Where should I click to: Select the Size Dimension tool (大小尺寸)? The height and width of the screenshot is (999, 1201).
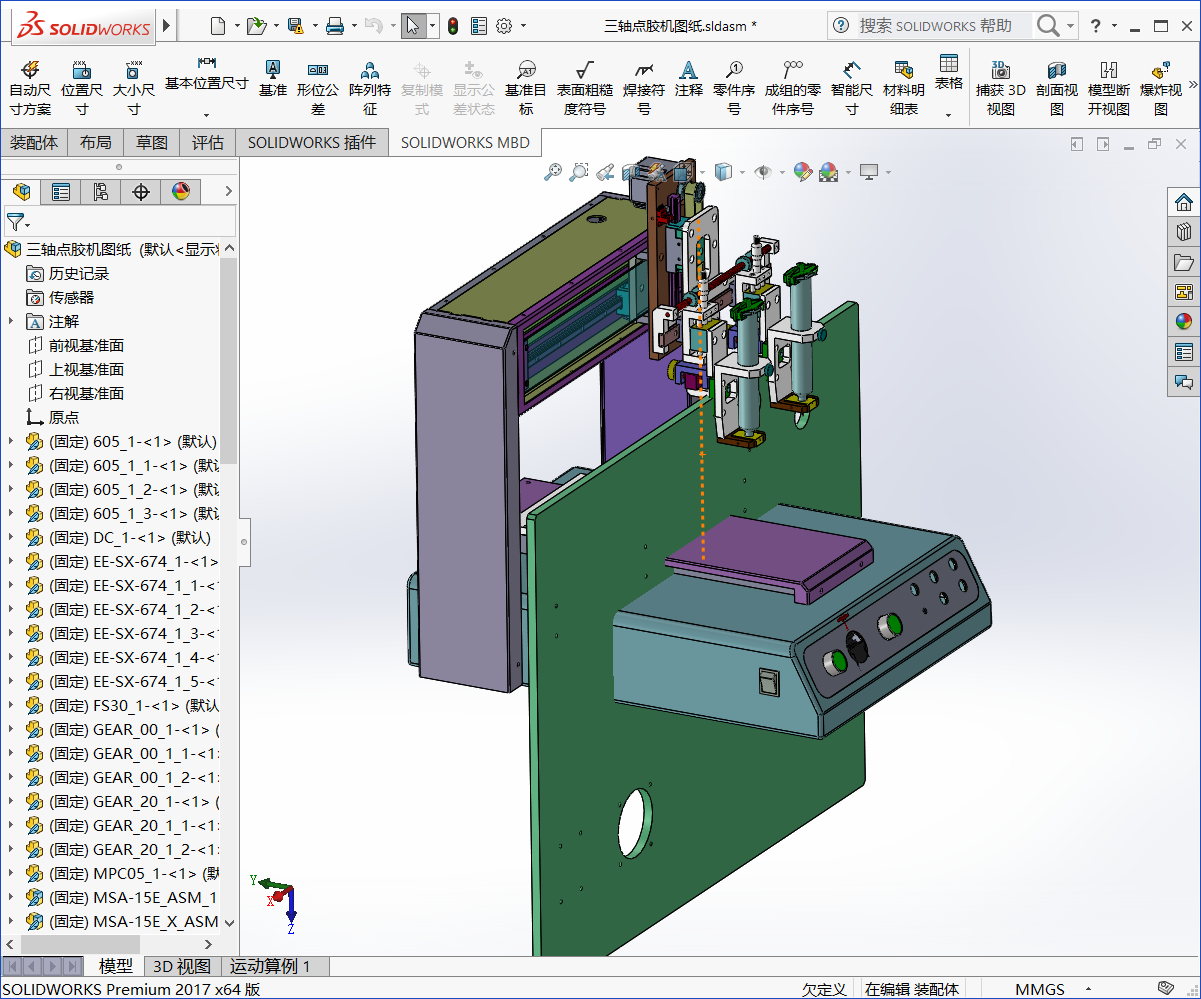click(x=133, y=87)
